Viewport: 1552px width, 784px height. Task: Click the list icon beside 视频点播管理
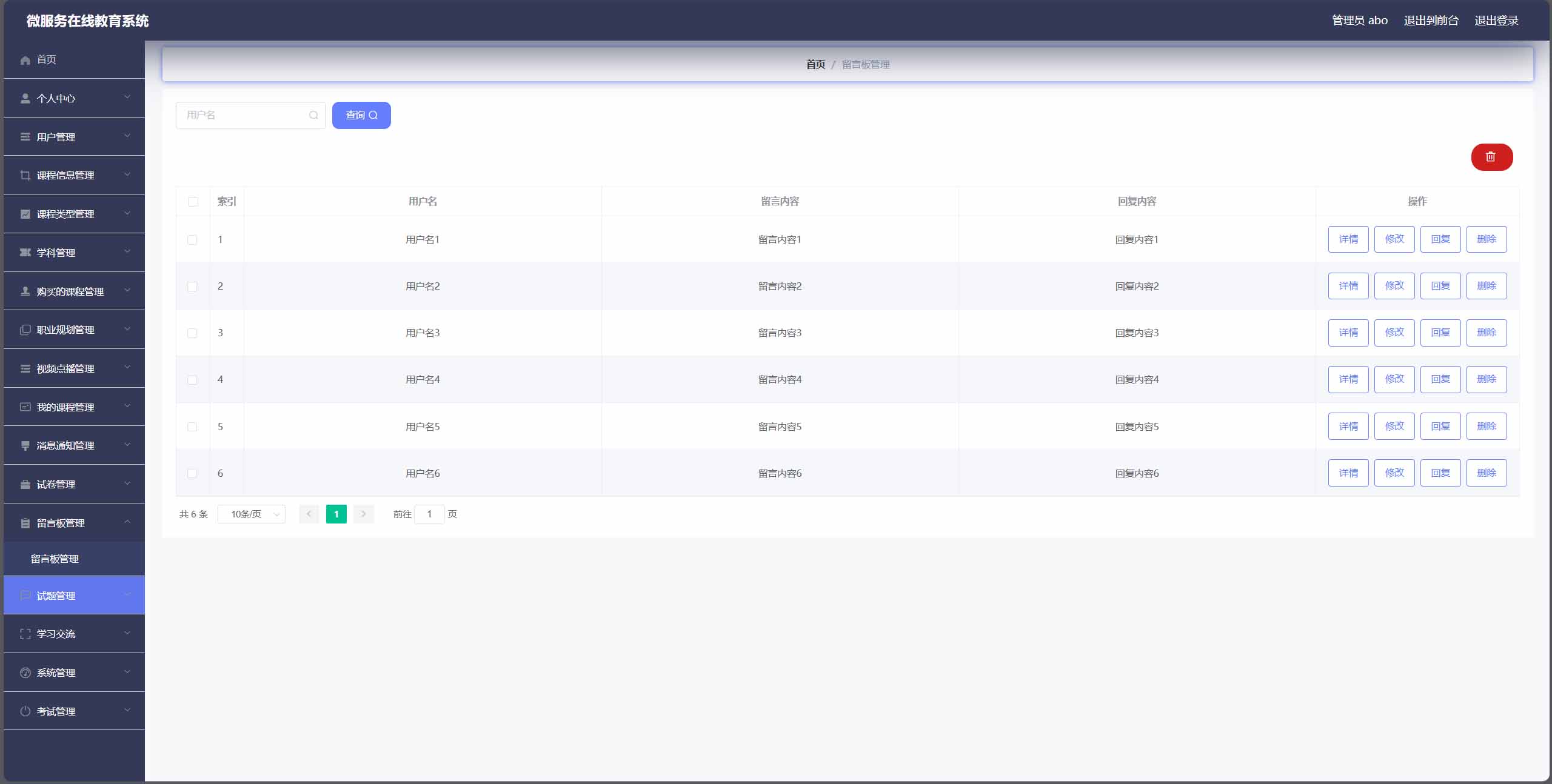(x=25, y=368)
